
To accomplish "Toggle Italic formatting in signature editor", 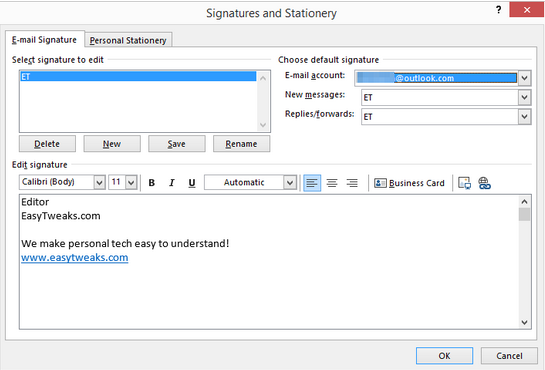I will point(172,183).
